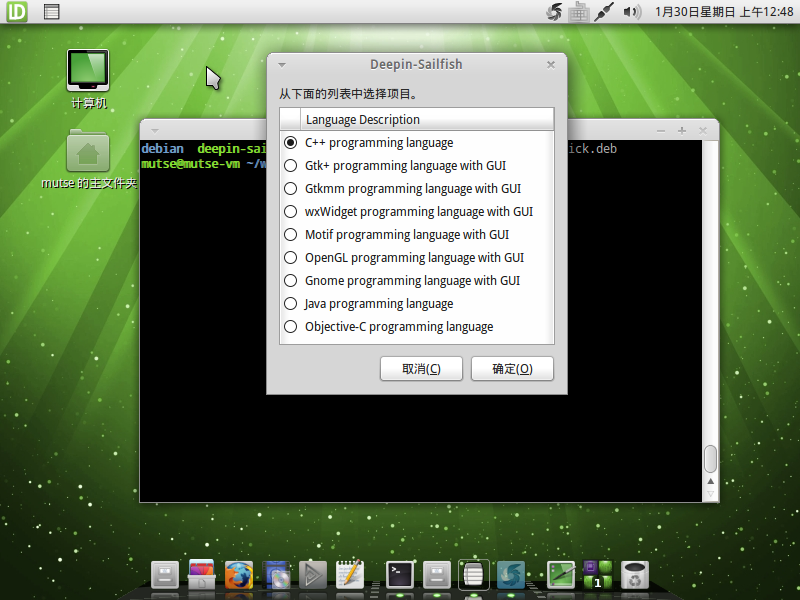The image size is (800, 600).
Task: Click the terminal scrollbar up arrow
Action: 710,481
